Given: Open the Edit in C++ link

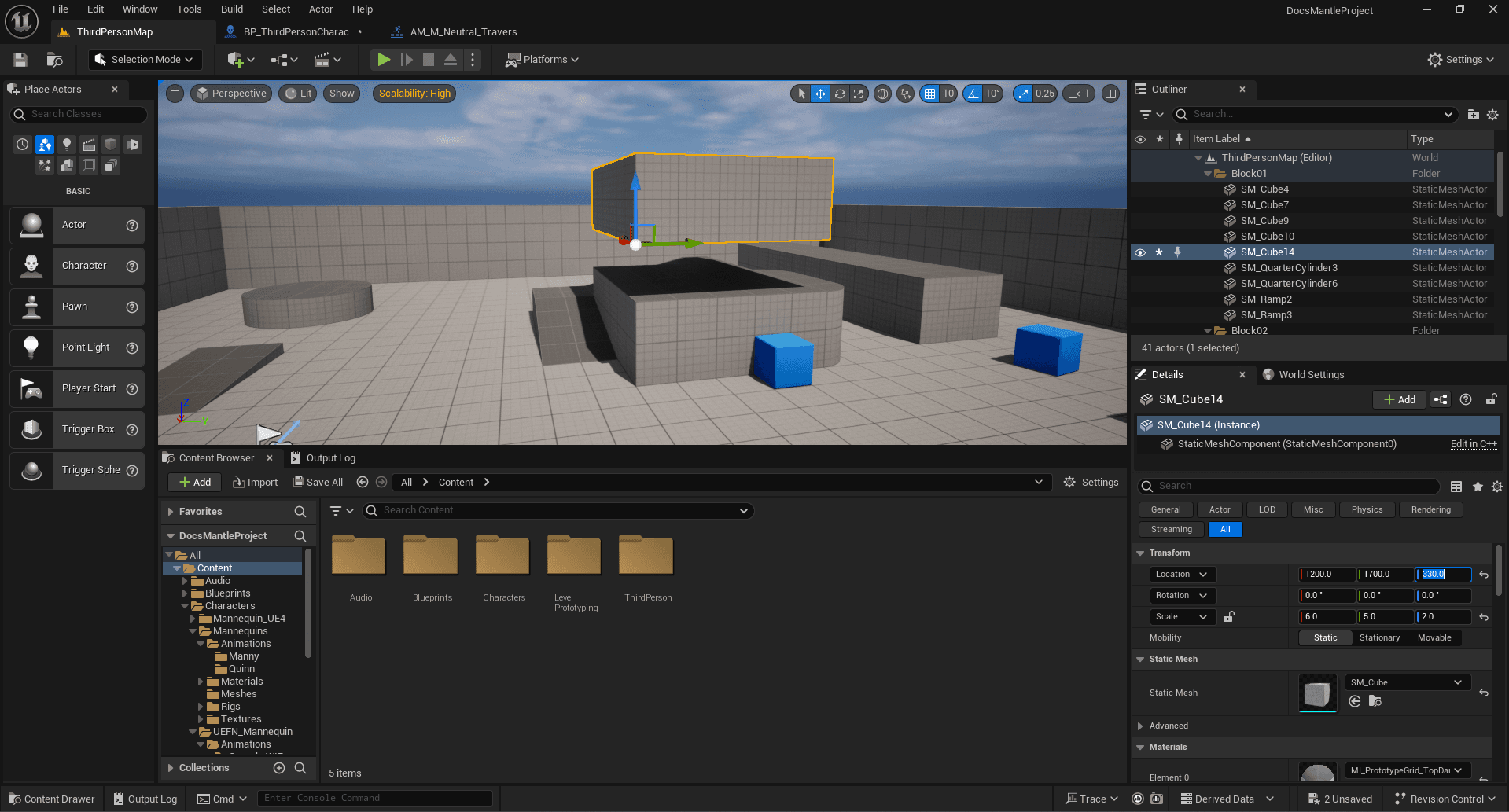Looking at the screenshot, I should tap(1474, 444).
